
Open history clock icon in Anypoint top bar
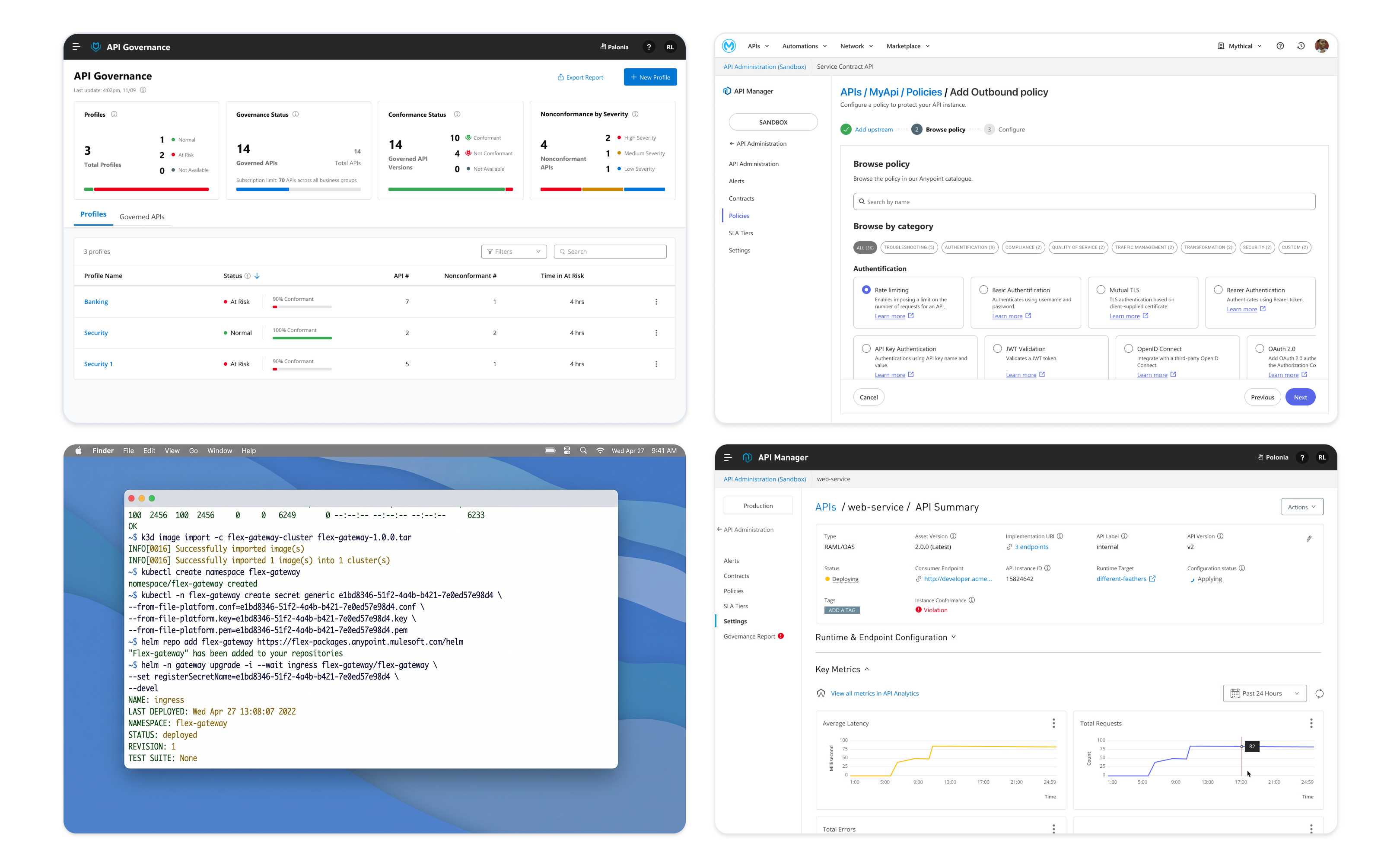1301,46
